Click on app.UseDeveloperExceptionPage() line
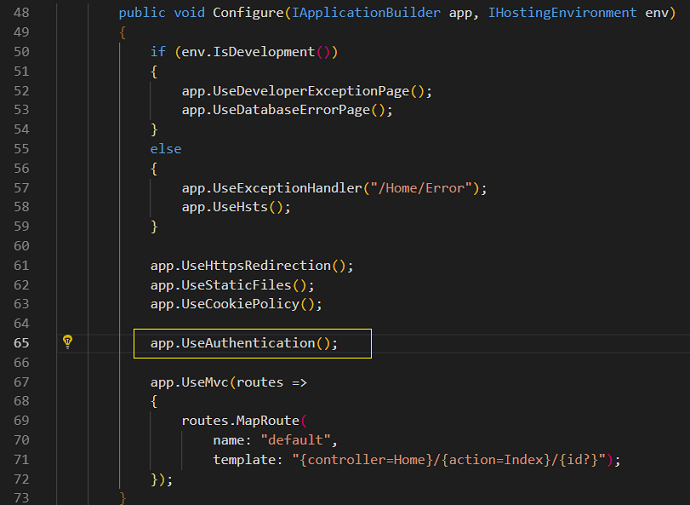 click(x=307, y=91)
